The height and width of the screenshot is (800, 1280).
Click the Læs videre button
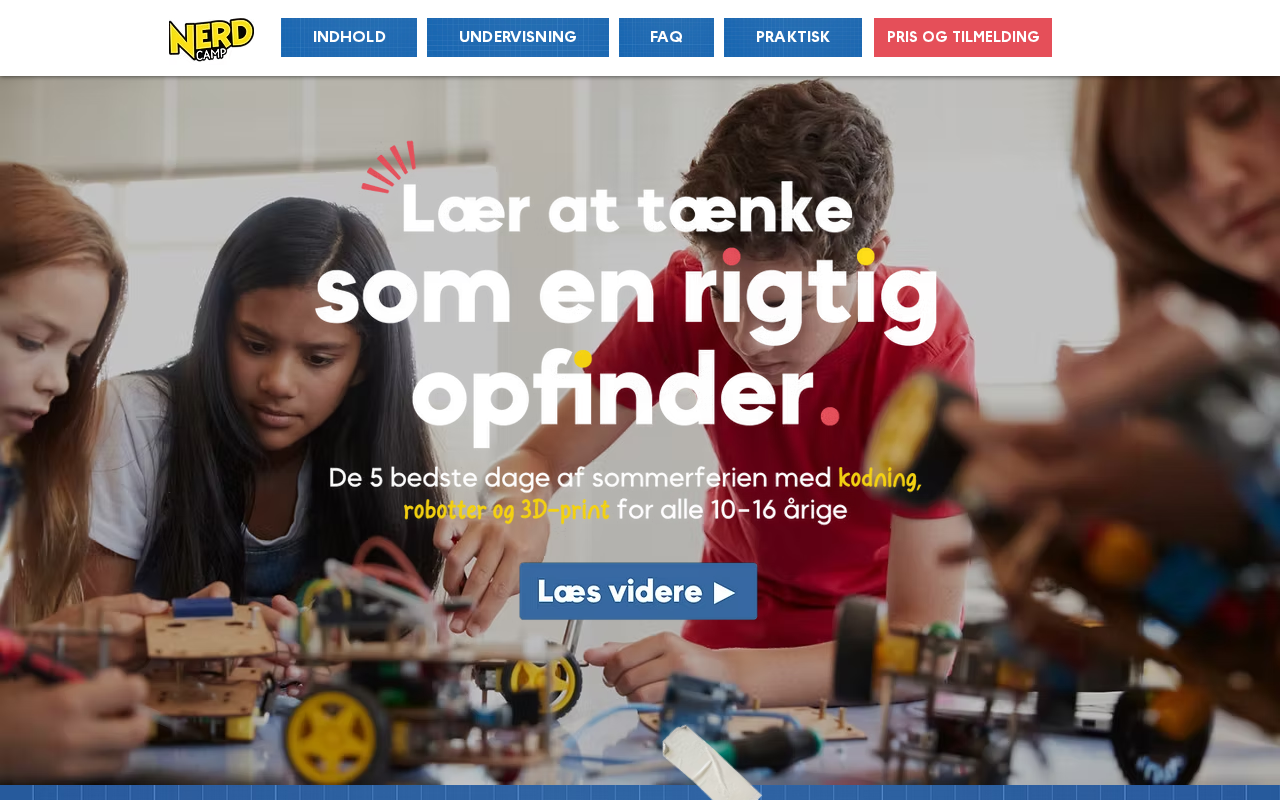click(638, 591)
